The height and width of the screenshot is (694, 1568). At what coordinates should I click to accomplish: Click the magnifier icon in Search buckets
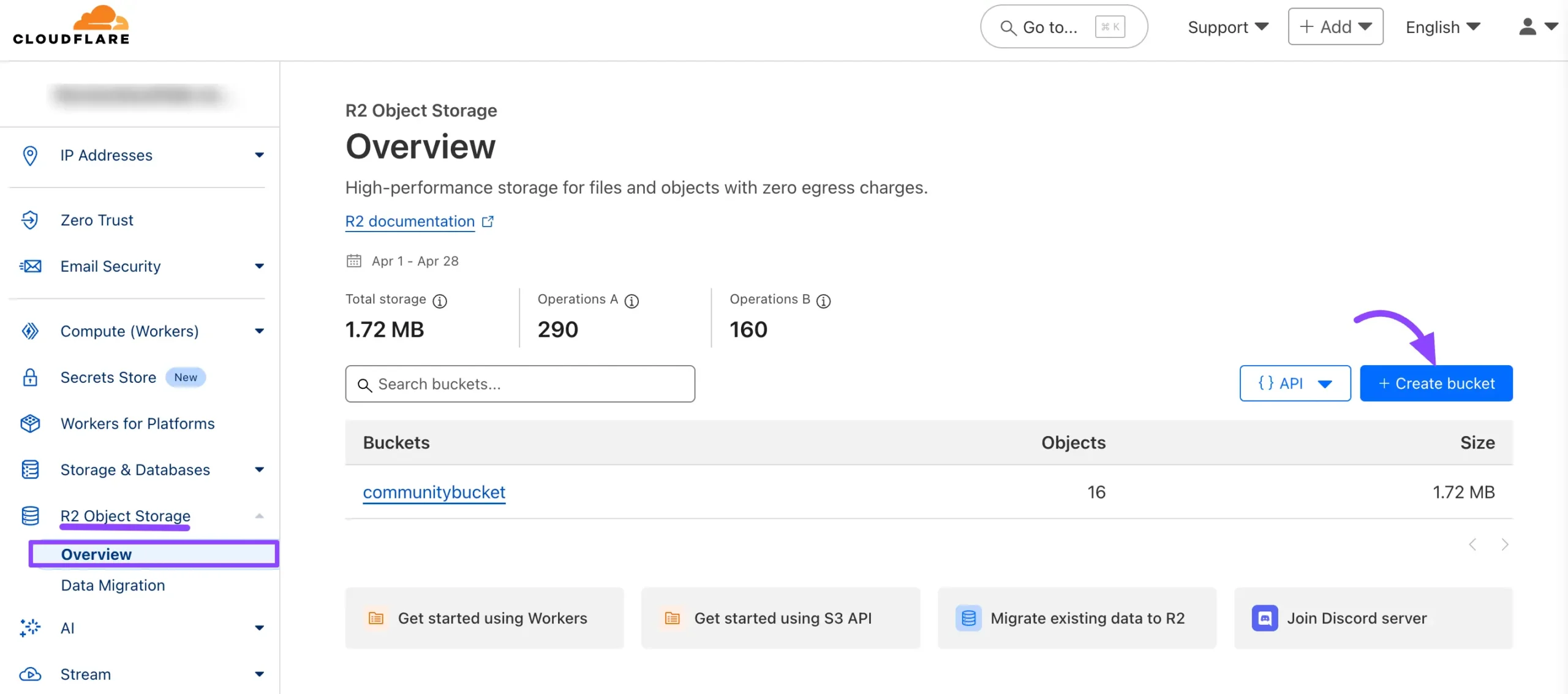364,385
